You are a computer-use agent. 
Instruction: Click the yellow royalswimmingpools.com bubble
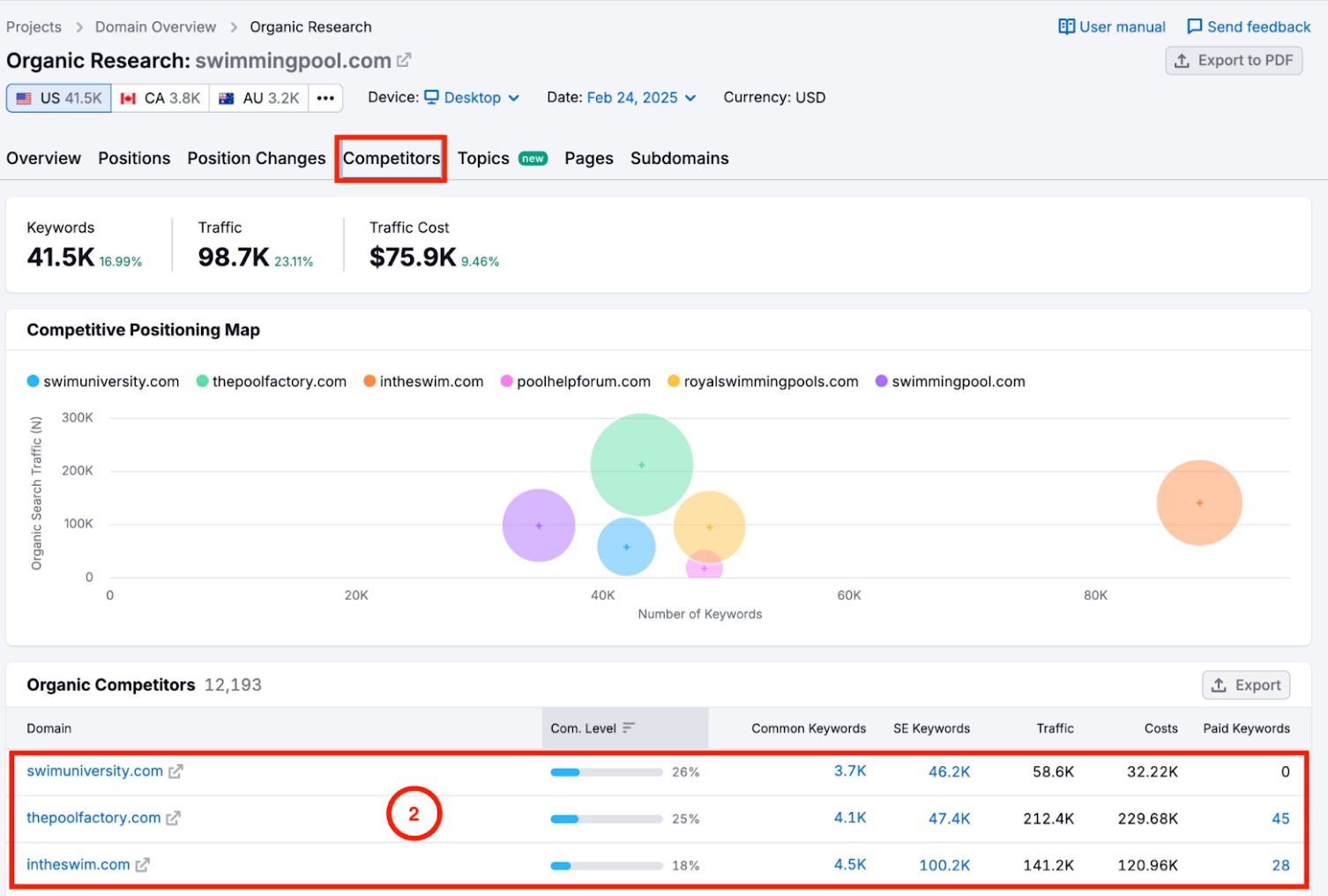point(710,527)
